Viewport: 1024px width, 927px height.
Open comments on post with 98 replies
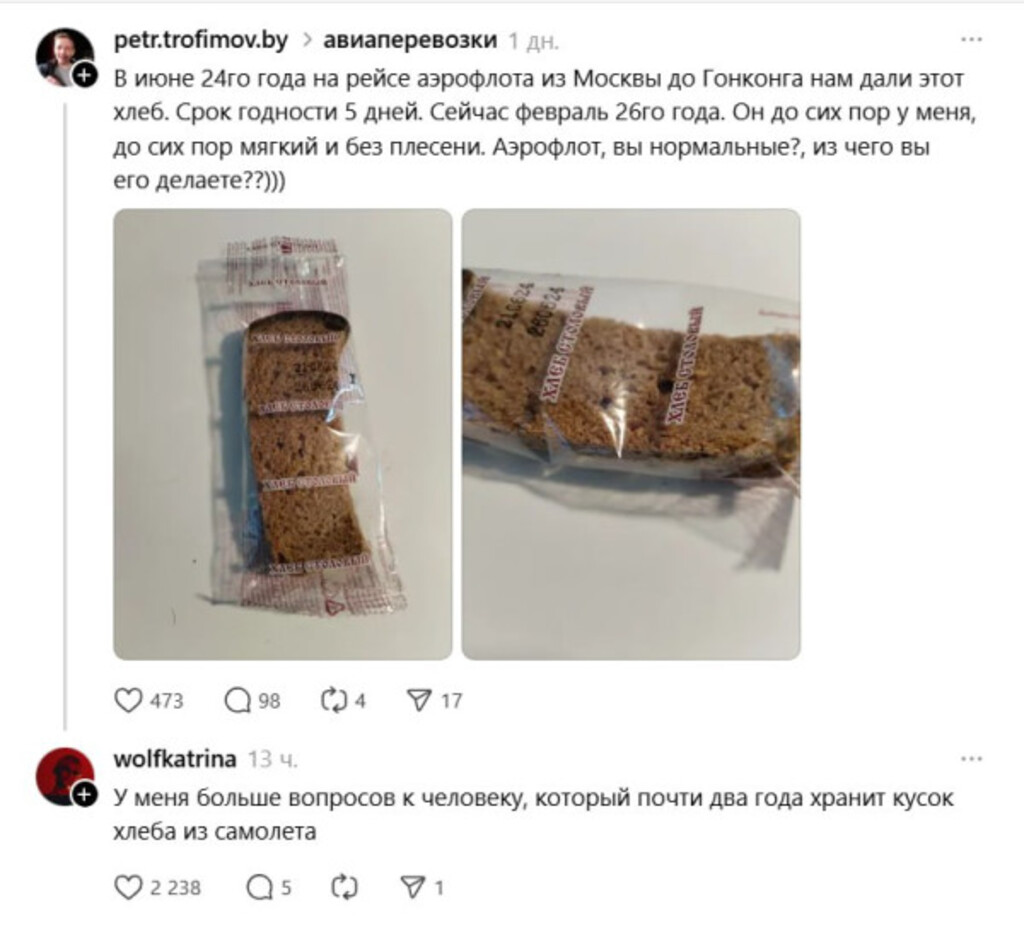pos(238,700)
